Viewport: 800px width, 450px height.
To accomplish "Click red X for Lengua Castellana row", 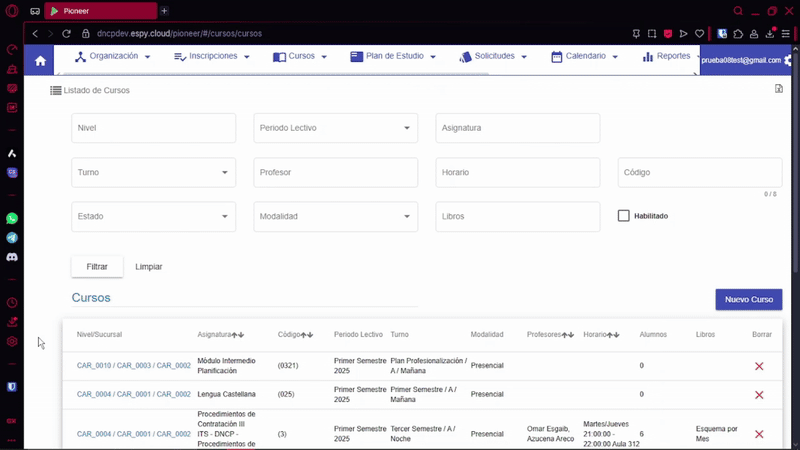I will [x=759, y=394].
